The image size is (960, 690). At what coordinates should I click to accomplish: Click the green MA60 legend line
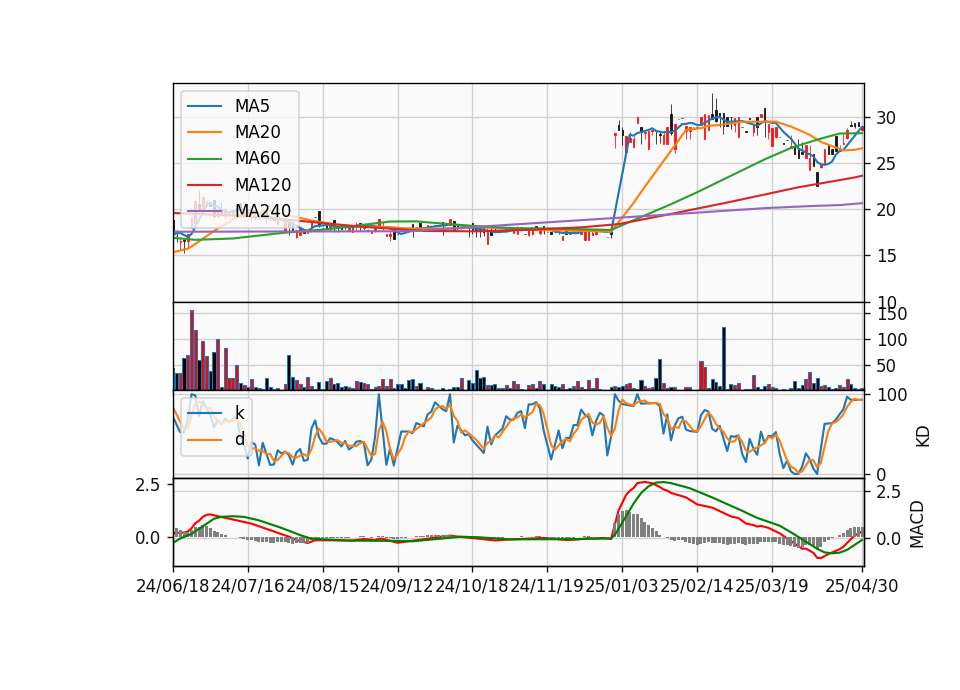pos(204,159)
